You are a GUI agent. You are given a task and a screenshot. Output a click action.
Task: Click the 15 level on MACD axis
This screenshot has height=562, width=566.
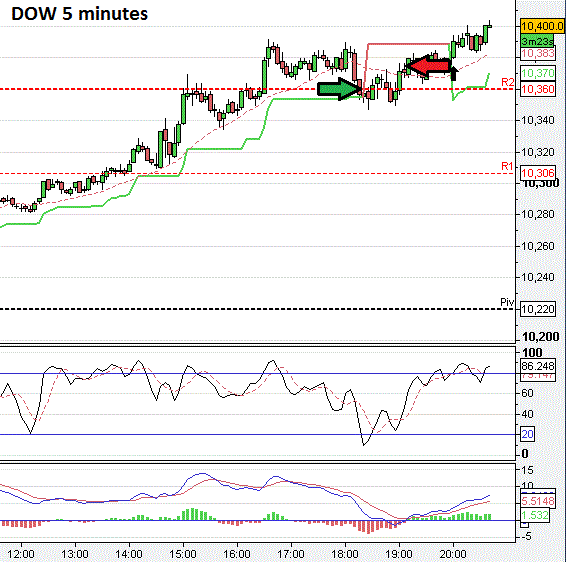527,470
